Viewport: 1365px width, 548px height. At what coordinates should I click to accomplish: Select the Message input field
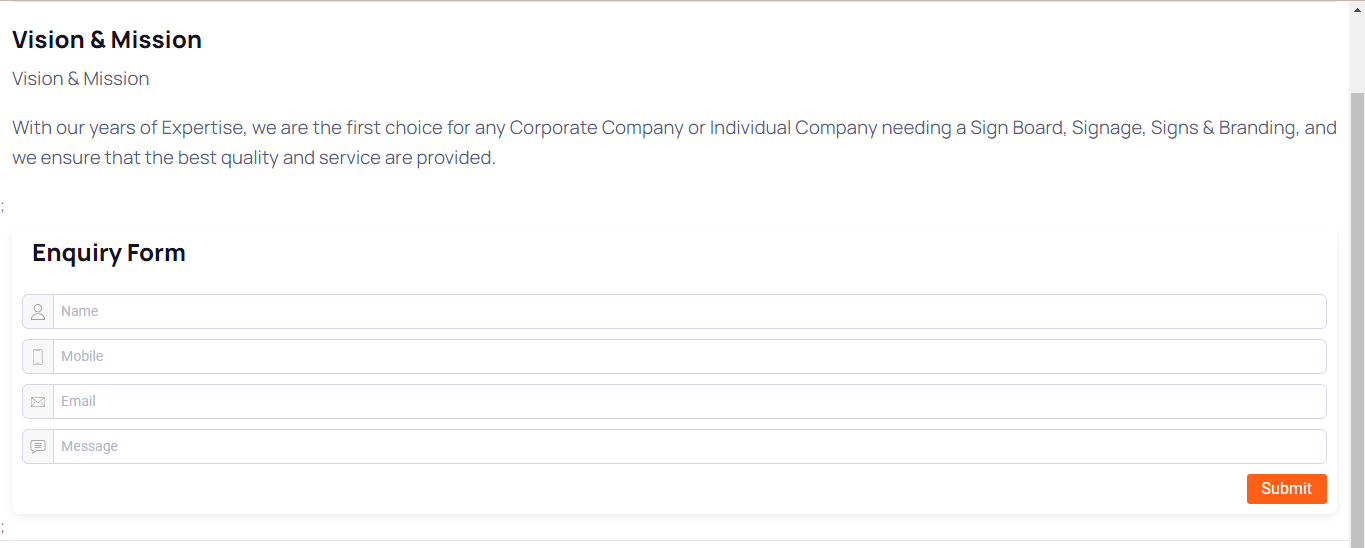point(689,447)
